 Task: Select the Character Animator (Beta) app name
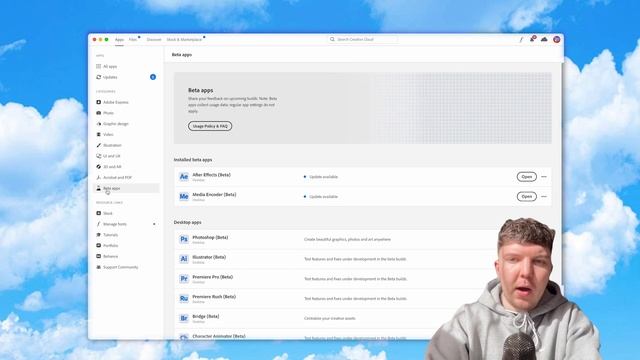click(x=219, y=336)
